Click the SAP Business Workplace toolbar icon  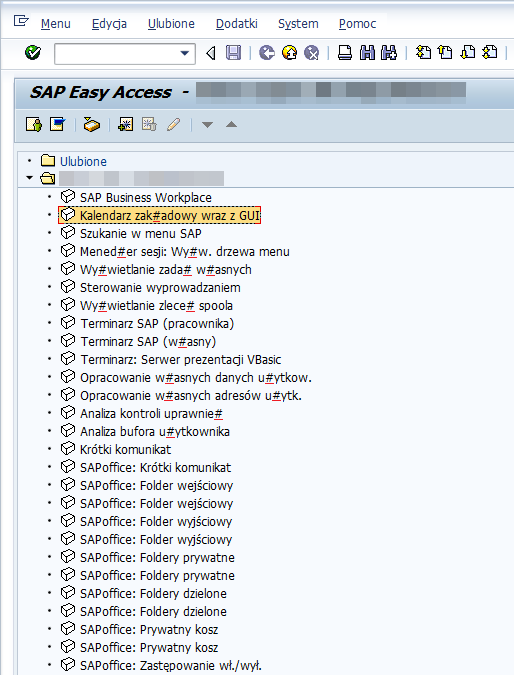91,125
